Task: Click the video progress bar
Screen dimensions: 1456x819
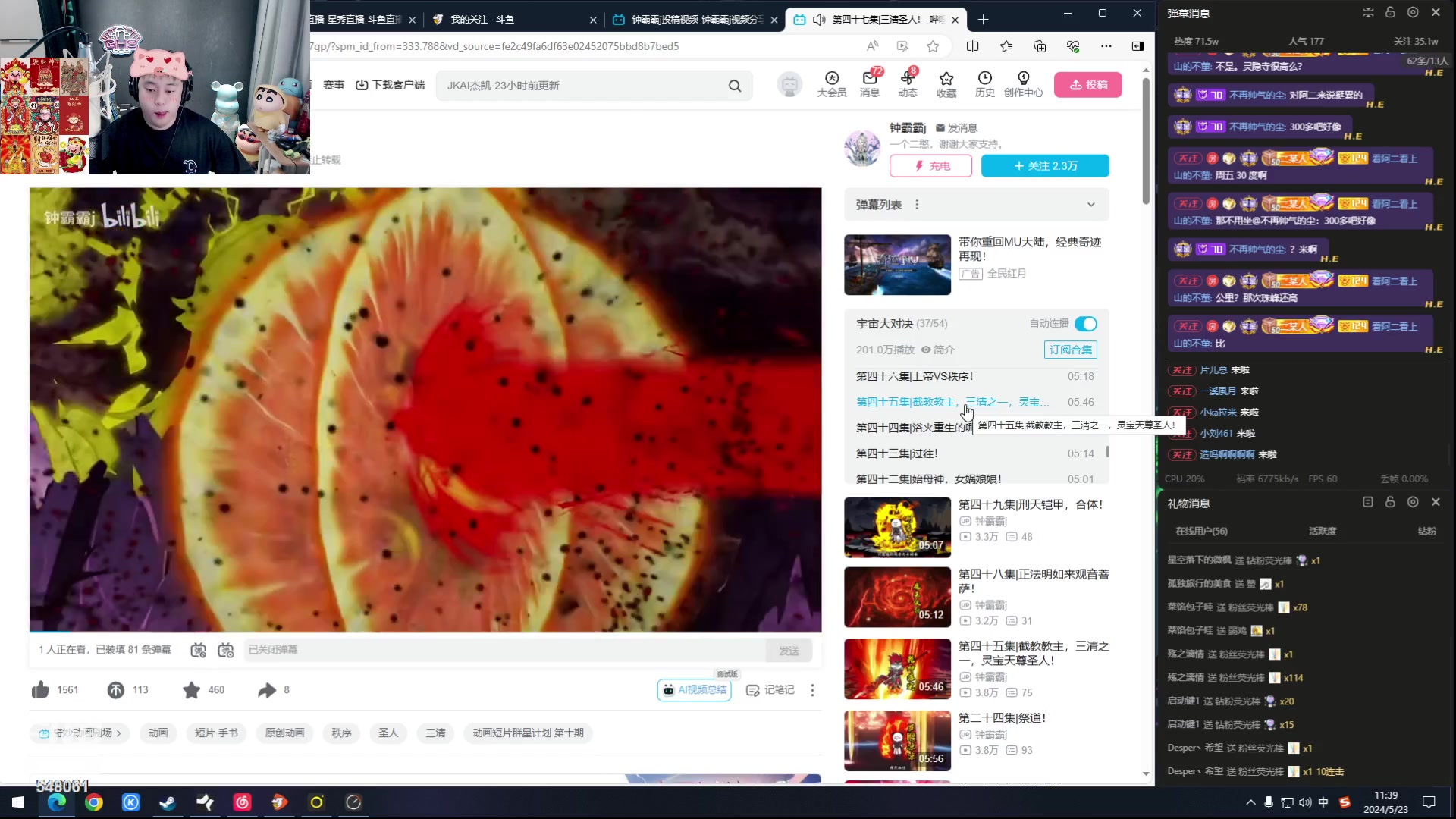Action: point(425,632)
